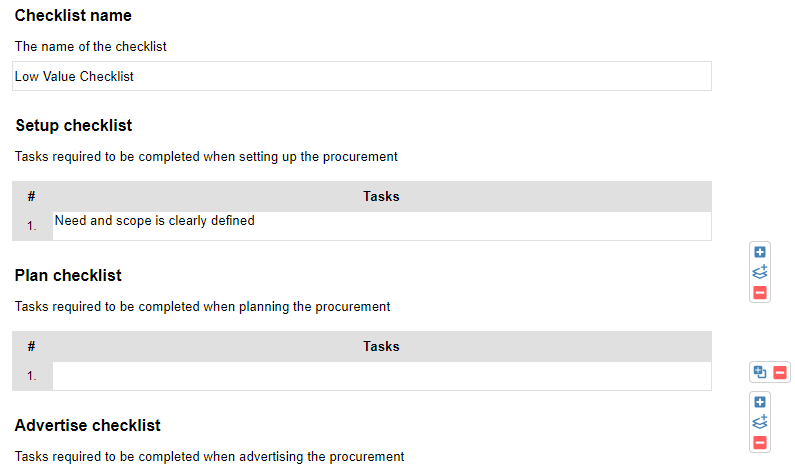Remove last row from the Setup checklist table
Viewport: 795px width, 471px height.
[760, 293]
